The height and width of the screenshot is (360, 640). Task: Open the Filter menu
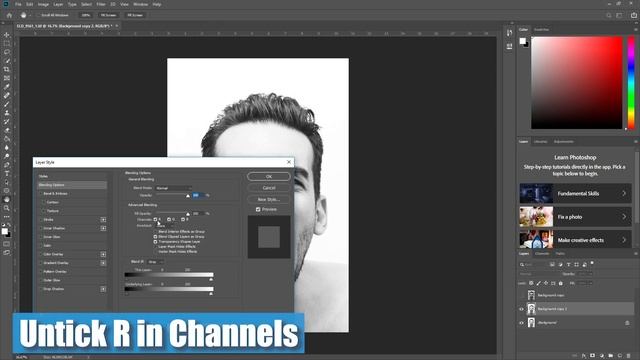click(101, 4)
